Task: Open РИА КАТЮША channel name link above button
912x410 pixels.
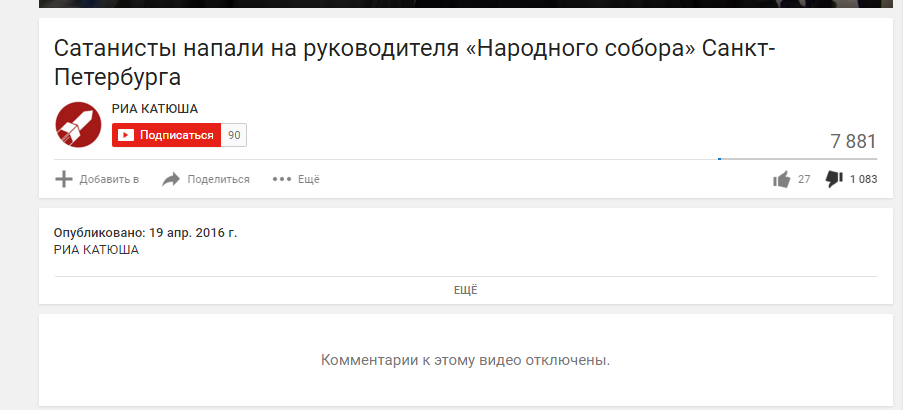Action: coord(155,109)
